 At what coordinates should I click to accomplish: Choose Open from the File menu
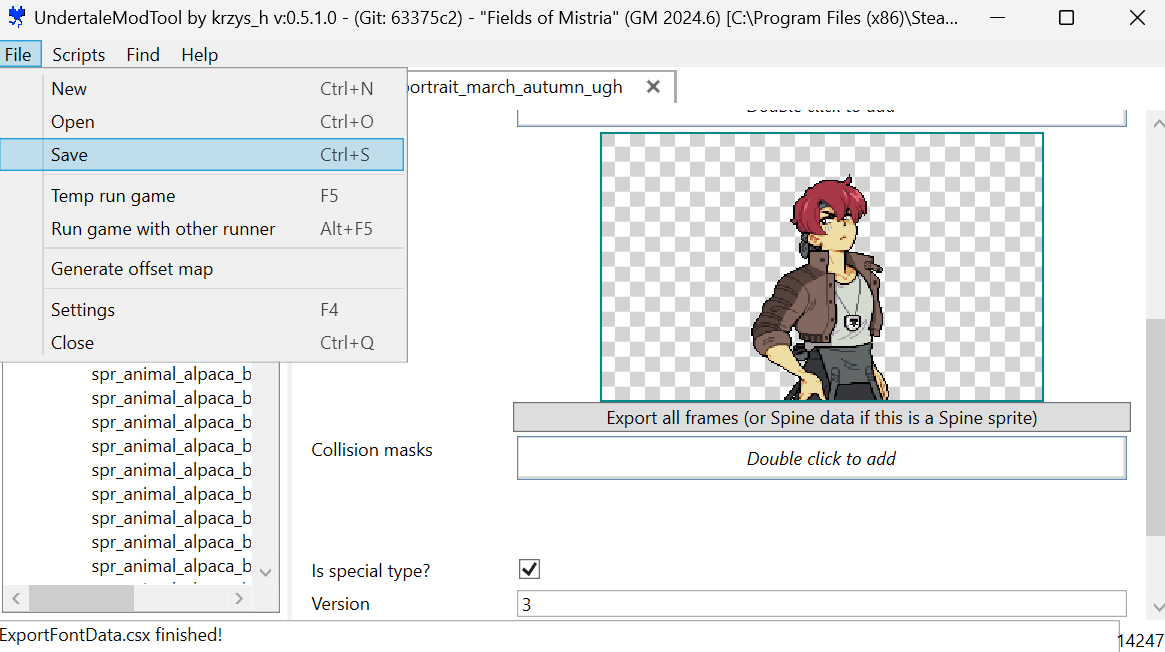tap(202, 122)
